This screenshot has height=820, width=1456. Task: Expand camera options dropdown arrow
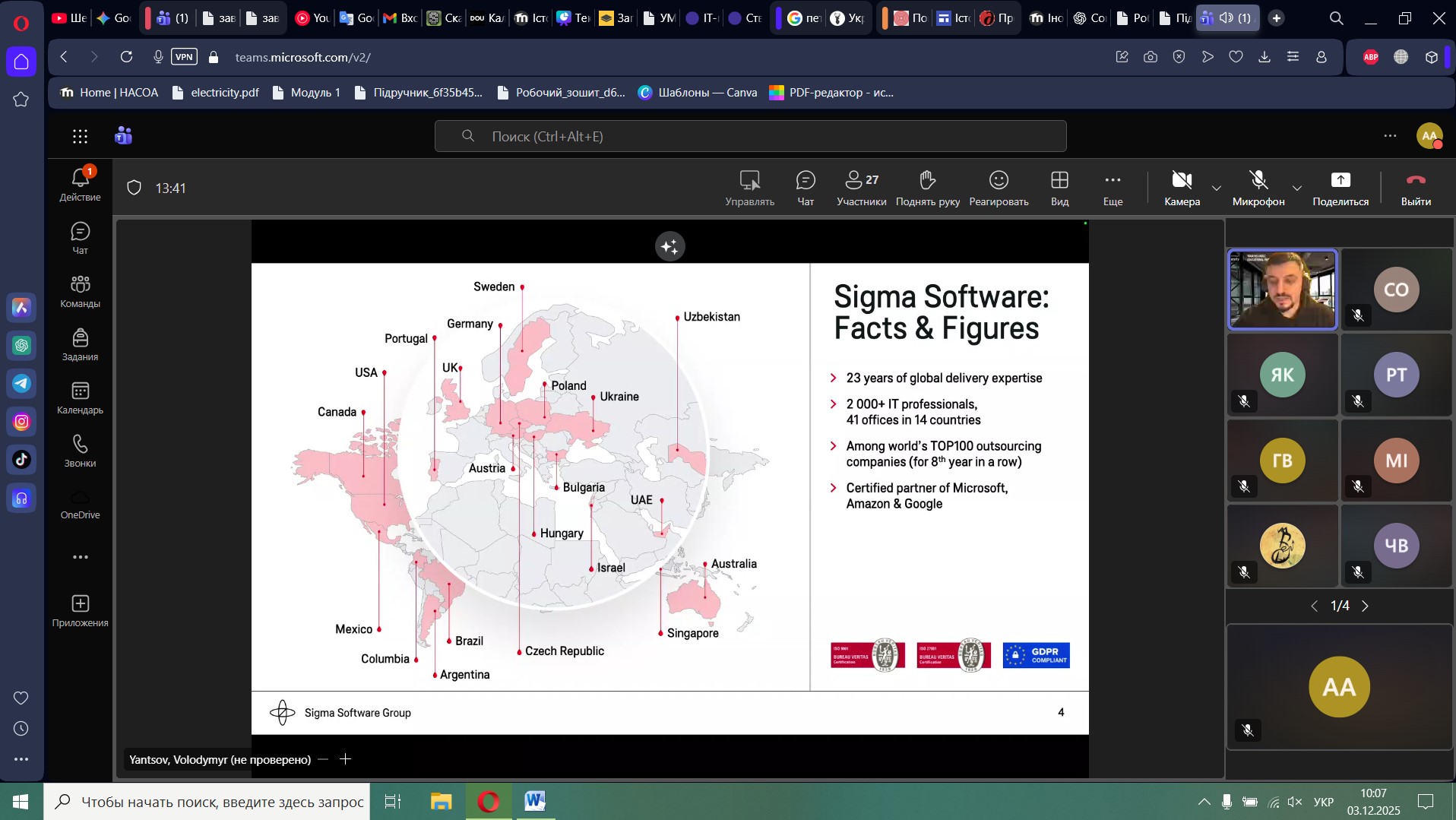click(1217, 188)
